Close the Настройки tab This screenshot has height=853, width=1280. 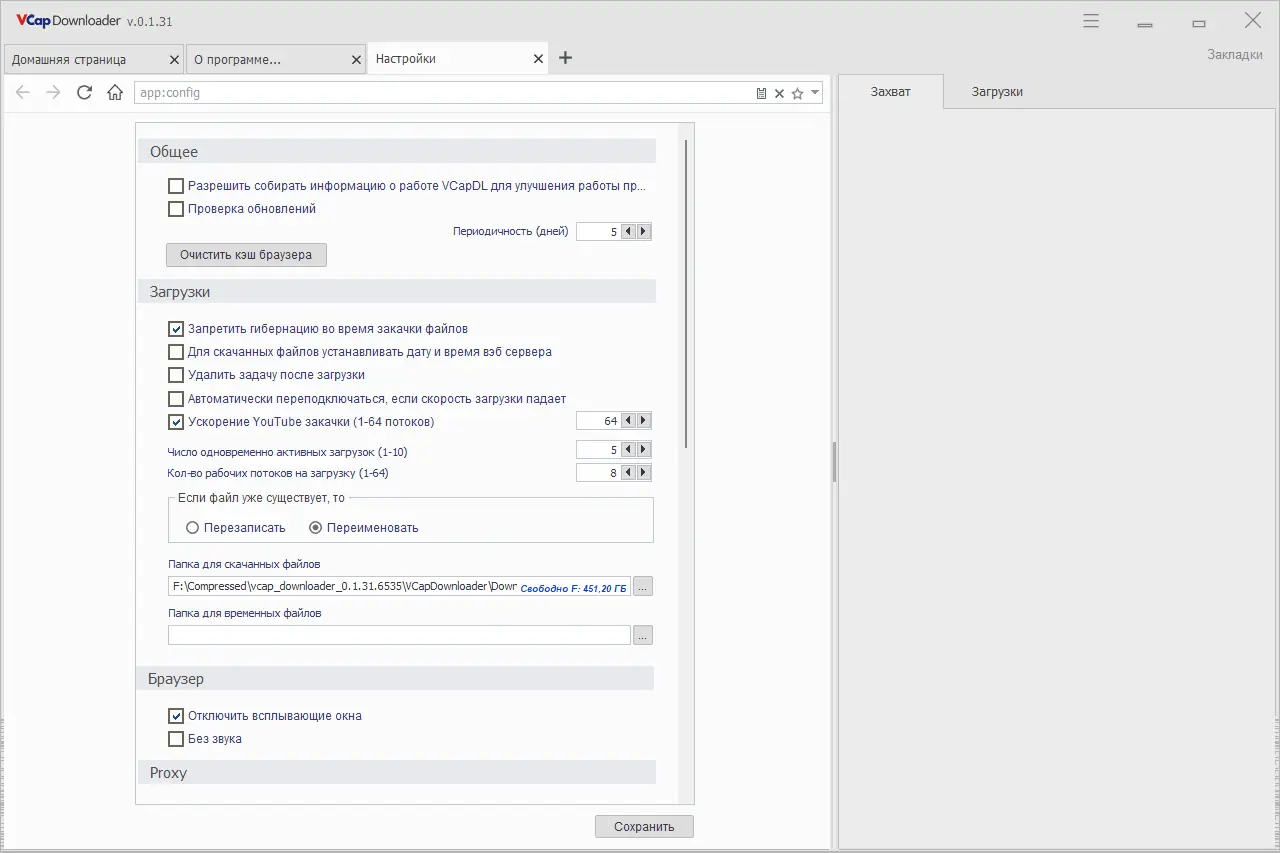click(x=539, y=60)
